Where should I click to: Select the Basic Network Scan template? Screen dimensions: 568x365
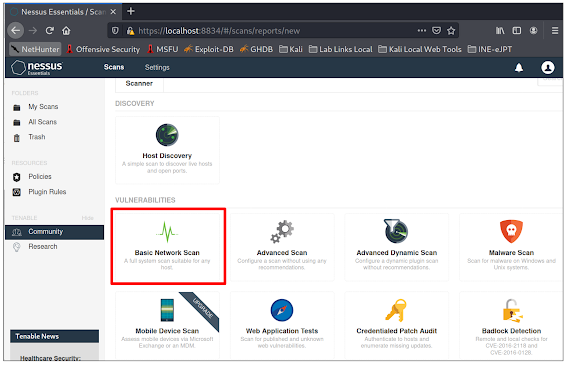click(167, 247)
